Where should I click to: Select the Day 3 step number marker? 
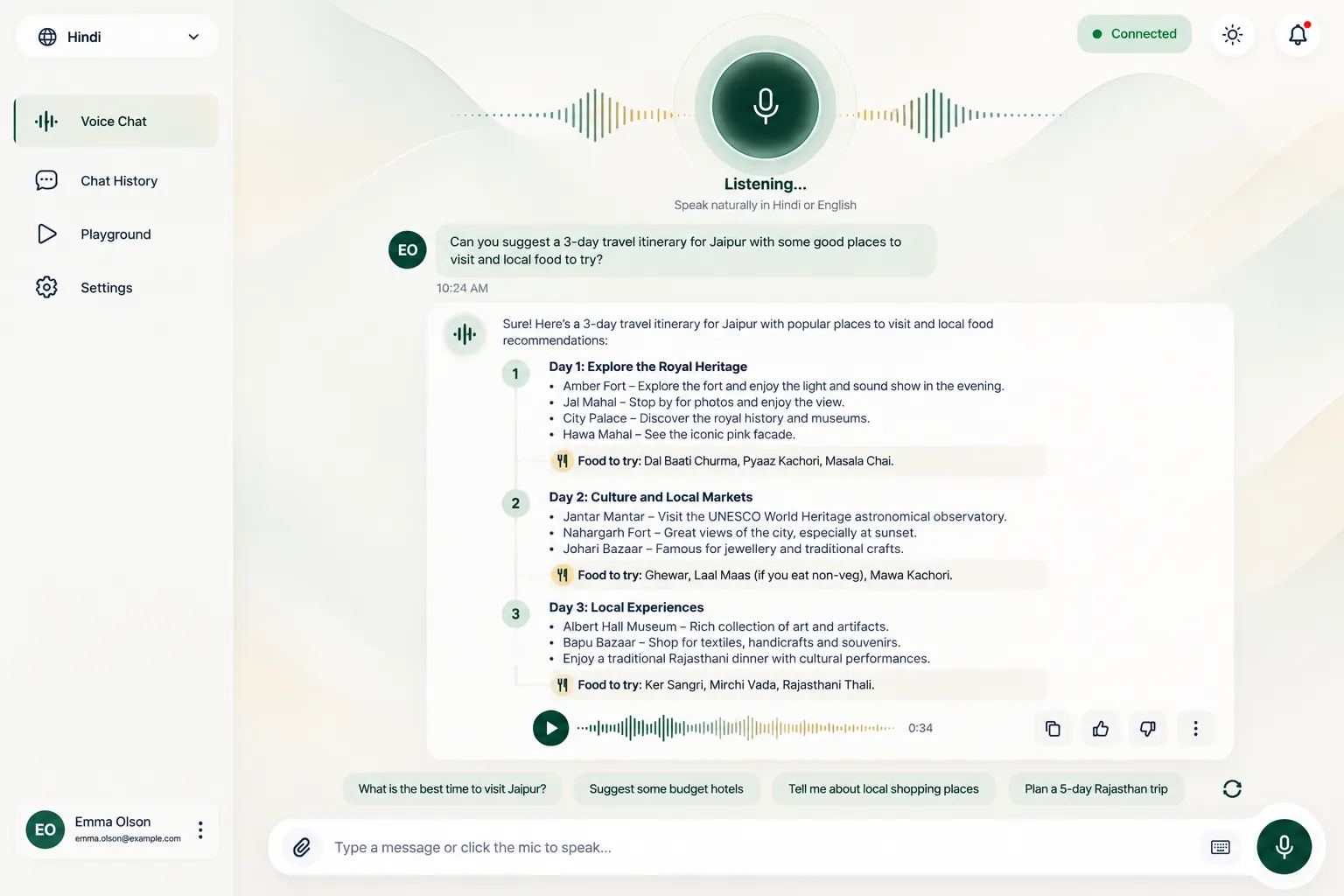click(515, 613)
